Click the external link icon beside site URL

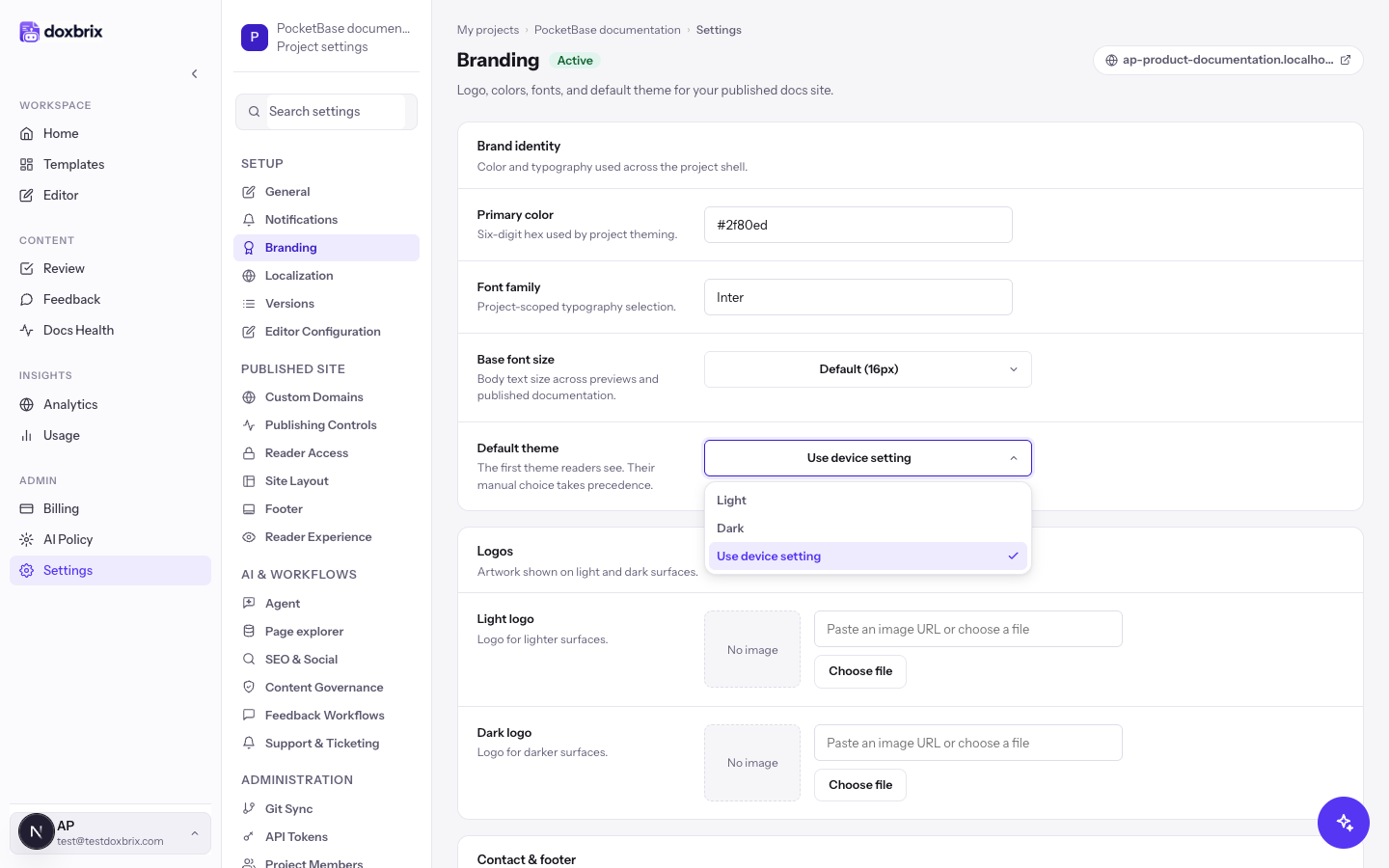pos(1346,60)
